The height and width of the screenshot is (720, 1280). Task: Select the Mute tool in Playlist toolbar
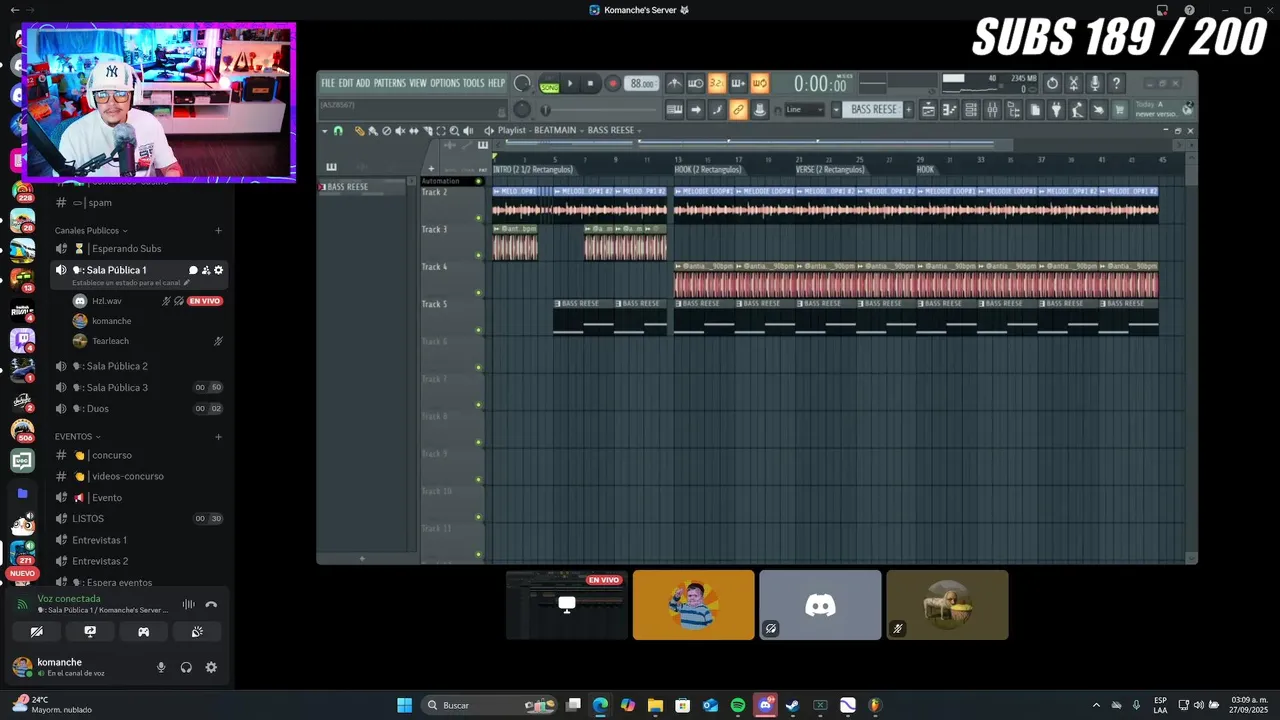tap(400, 131)
